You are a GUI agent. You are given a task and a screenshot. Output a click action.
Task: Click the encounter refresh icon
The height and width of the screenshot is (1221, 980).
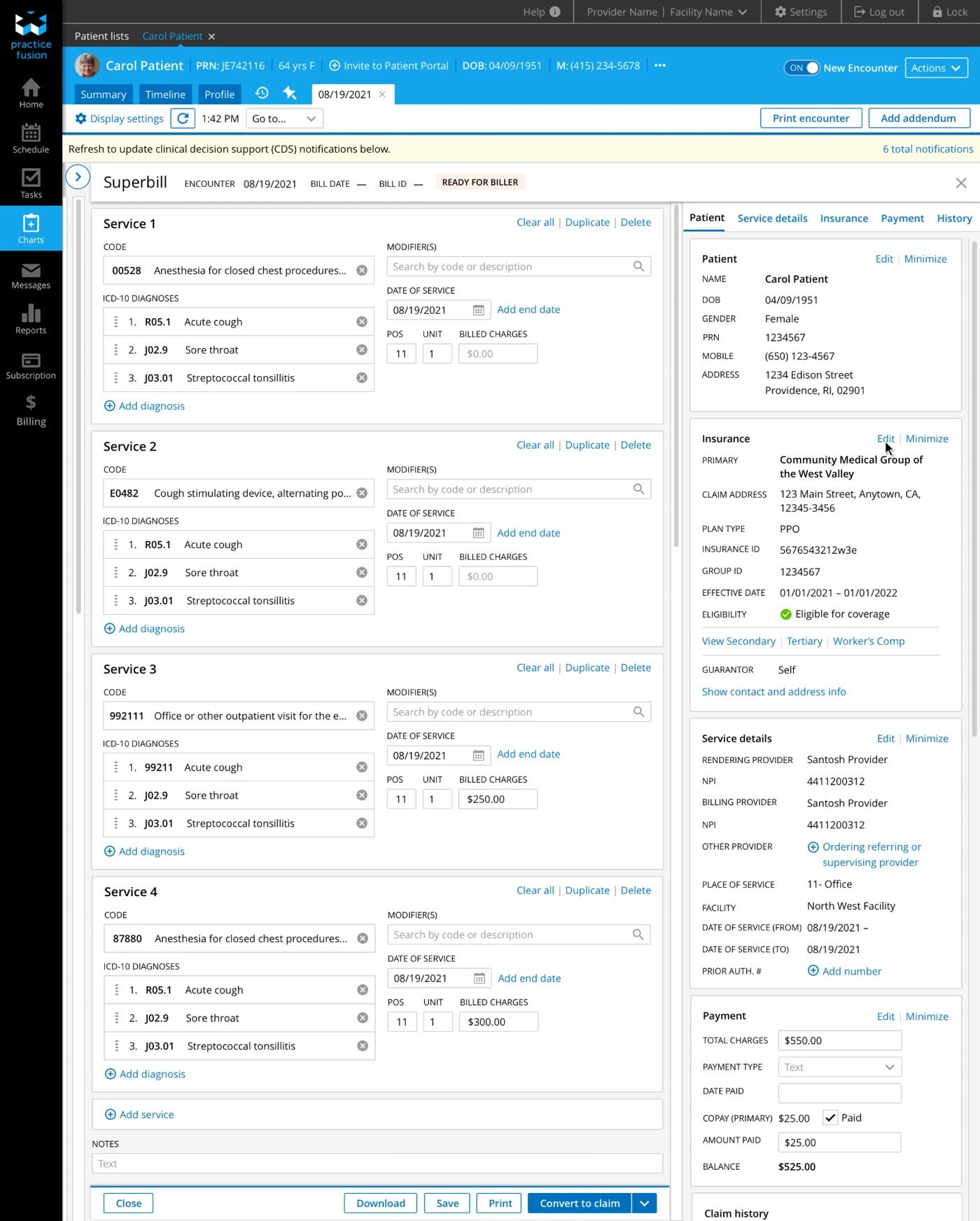183,118
